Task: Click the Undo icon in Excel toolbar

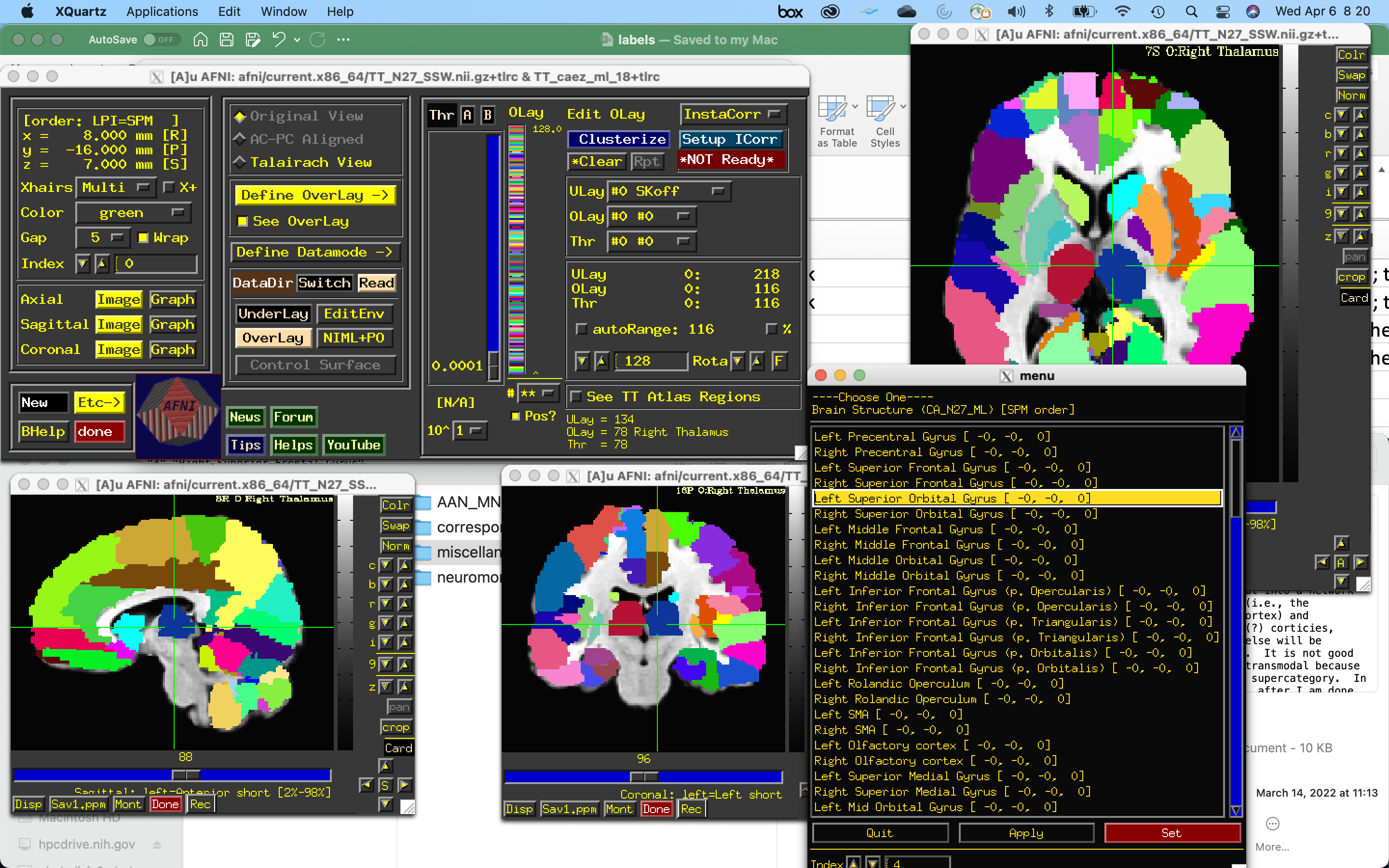Action: point(279,40)
